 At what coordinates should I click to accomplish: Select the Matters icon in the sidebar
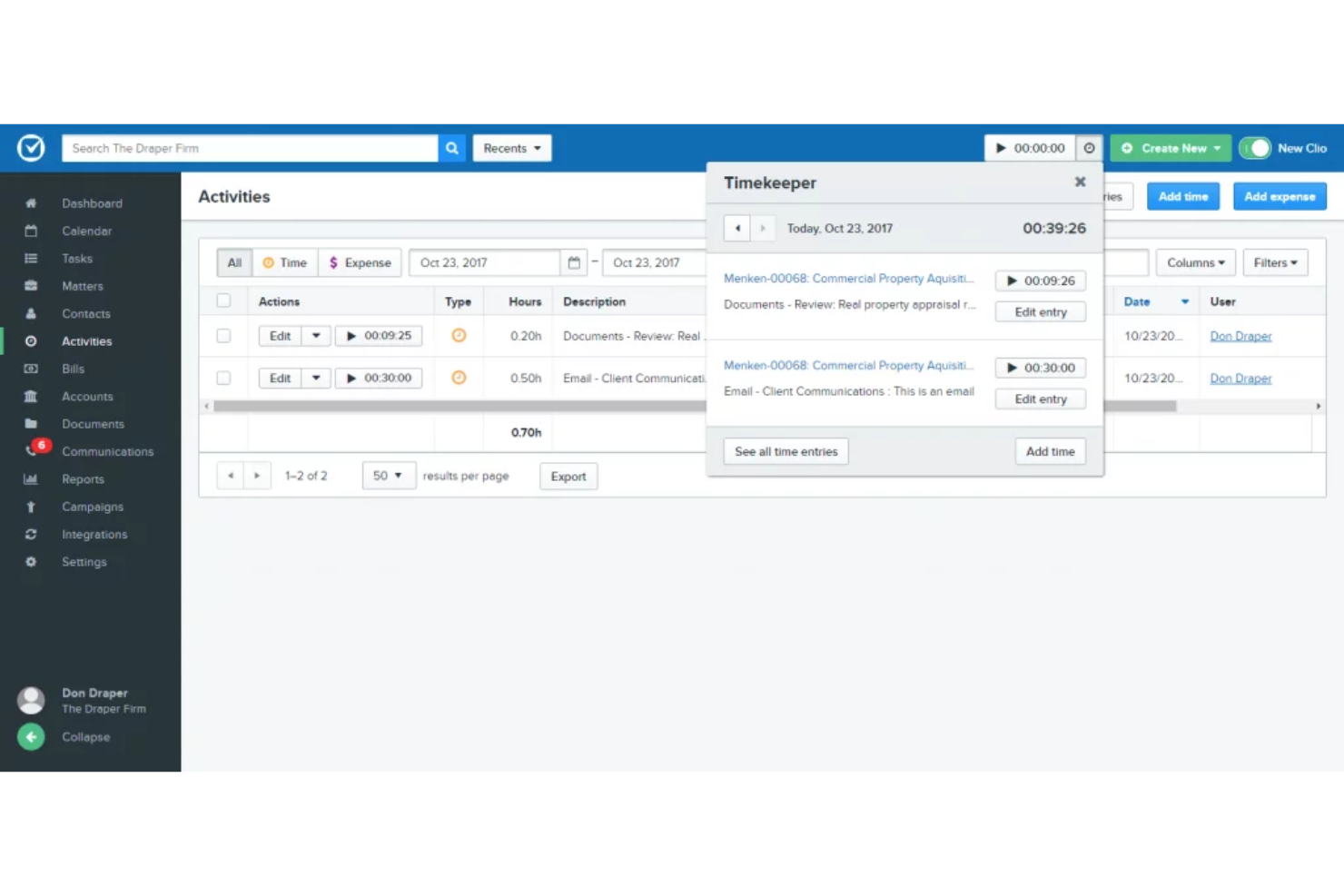pyautogui.click(x=30, y=285)
